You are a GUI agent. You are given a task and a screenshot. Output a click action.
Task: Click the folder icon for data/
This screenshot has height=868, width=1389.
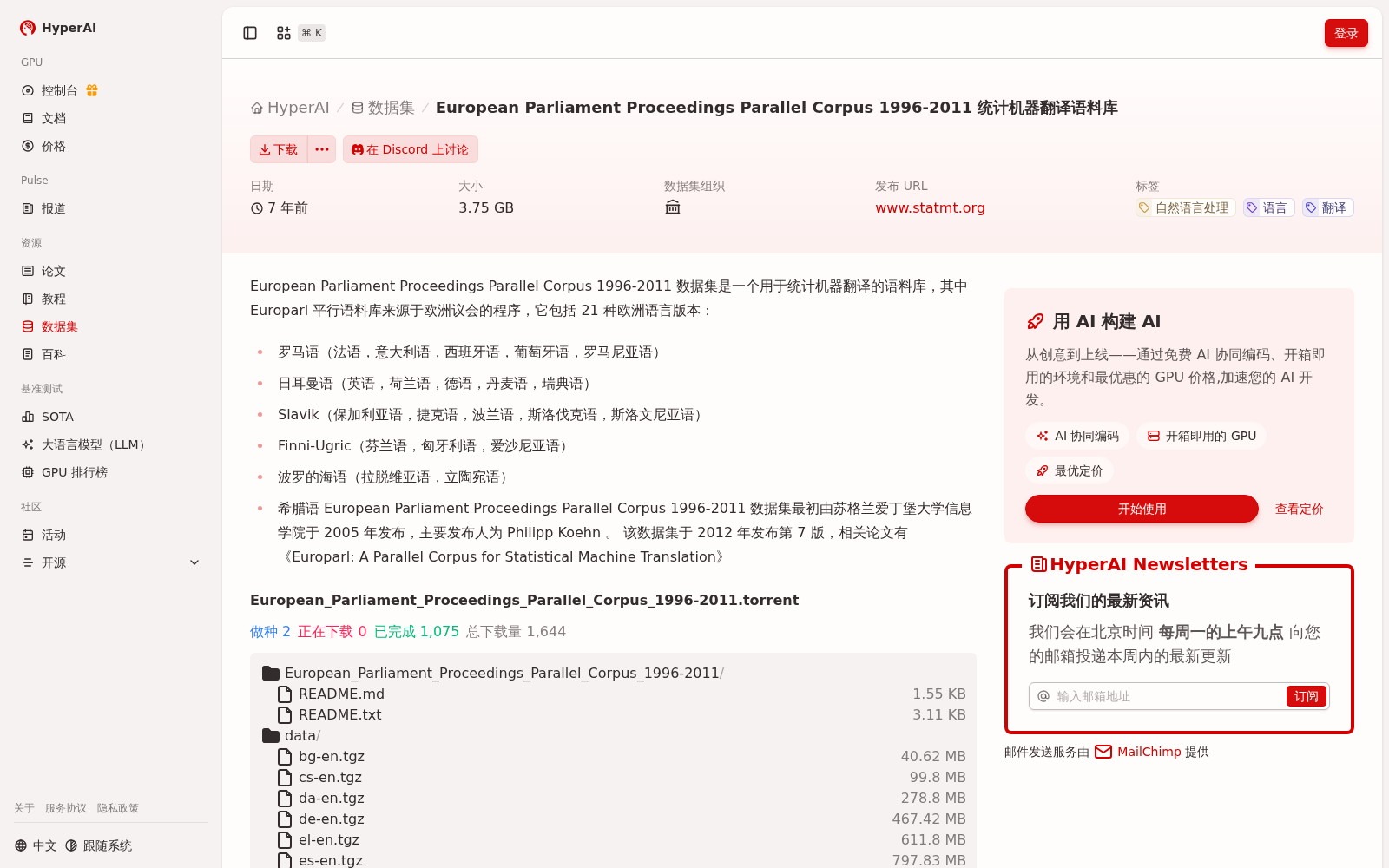coord(271,736)
